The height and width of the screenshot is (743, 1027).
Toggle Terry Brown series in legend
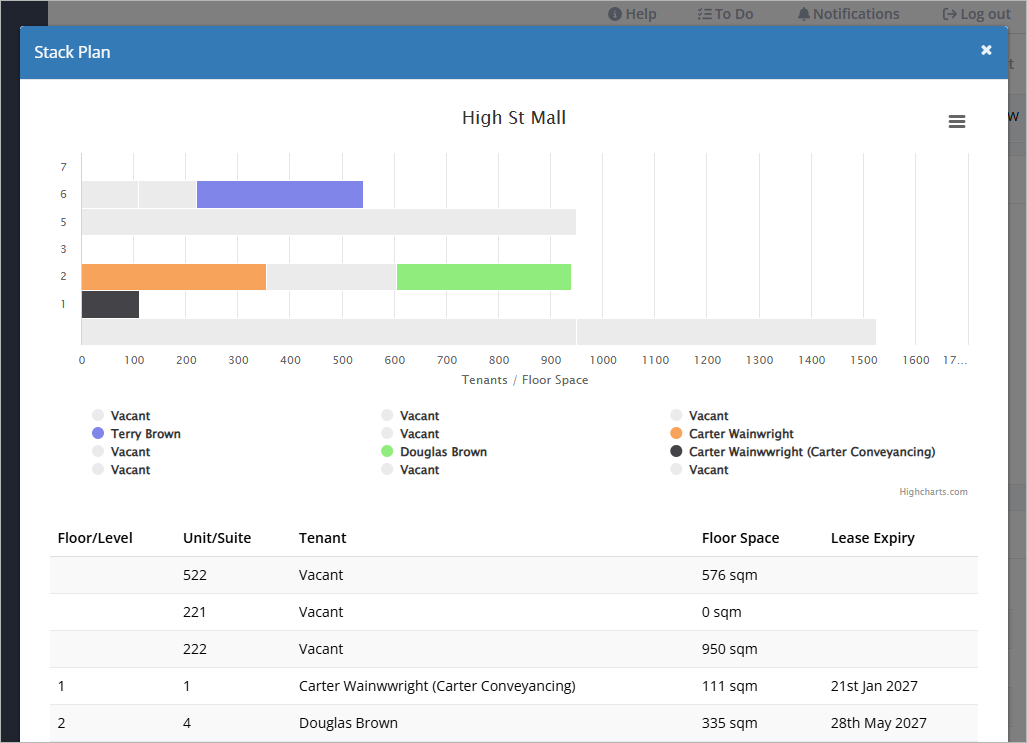[136, 434]
